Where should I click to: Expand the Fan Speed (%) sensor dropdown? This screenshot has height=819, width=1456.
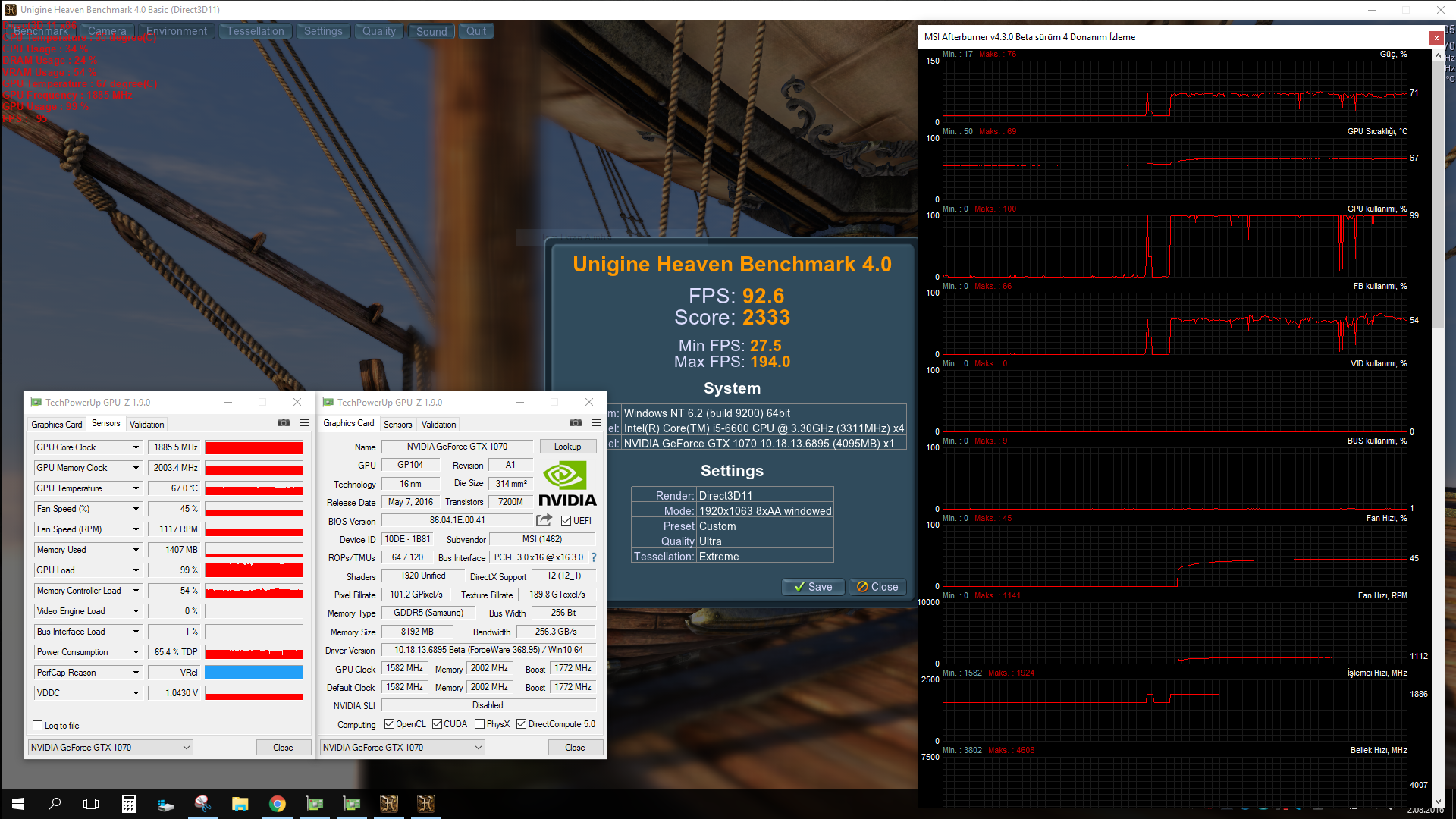click(136, 509)
